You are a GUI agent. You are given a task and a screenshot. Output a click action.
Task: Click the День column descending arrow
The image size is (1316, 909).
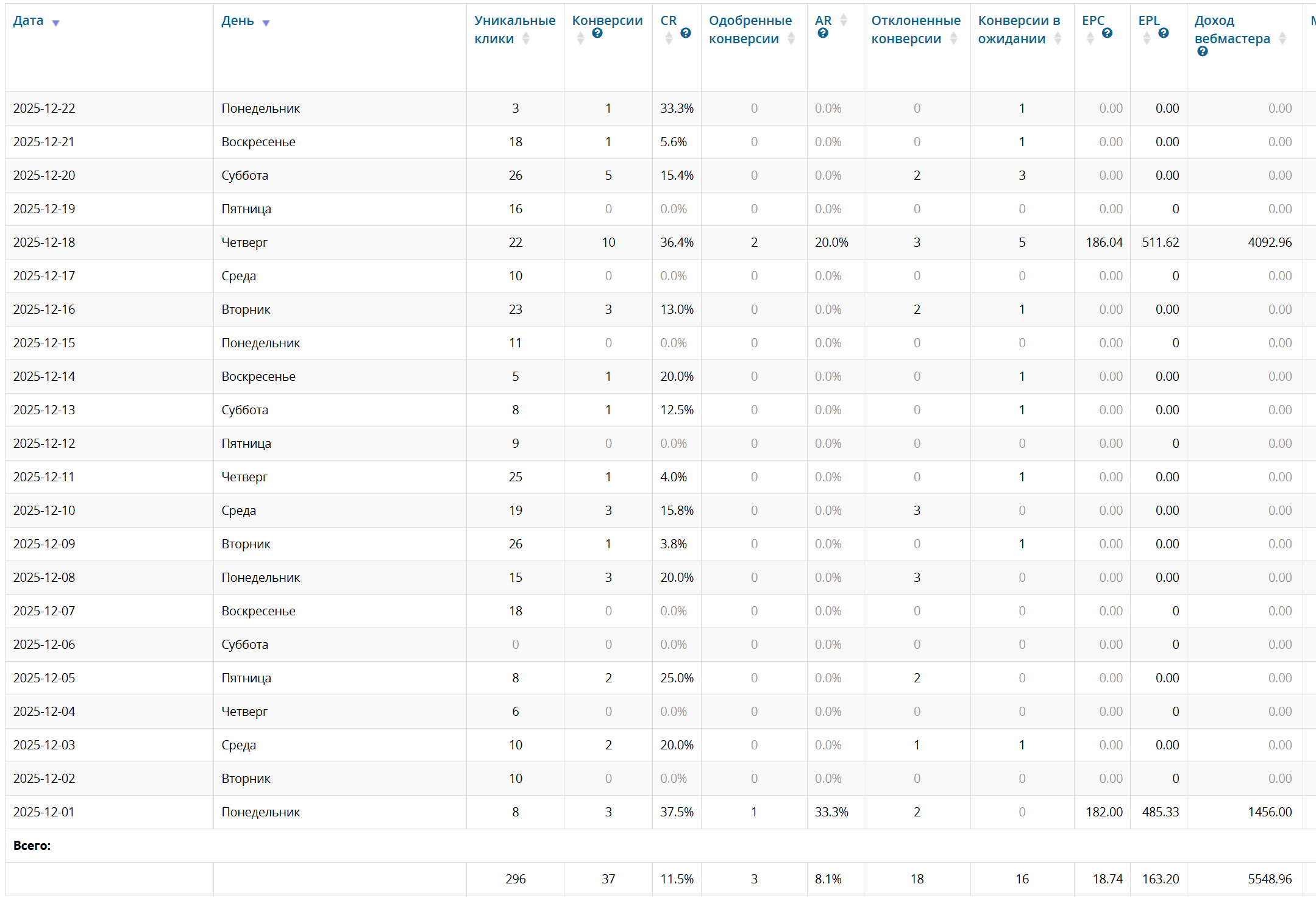click(x=266, y=23)
